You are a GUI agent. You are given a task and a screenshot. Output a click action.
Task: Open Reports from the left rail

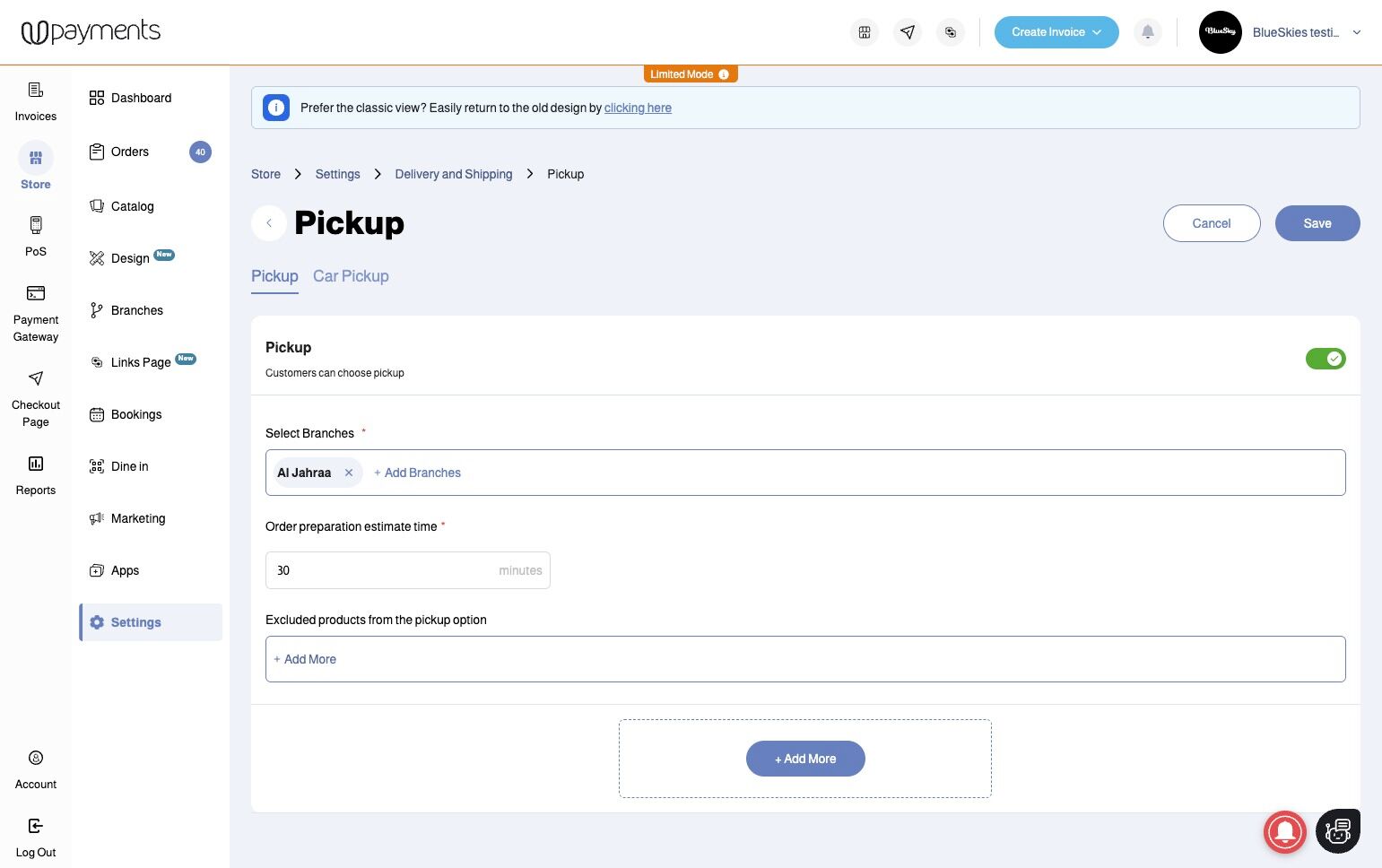[x=36, y=474]
